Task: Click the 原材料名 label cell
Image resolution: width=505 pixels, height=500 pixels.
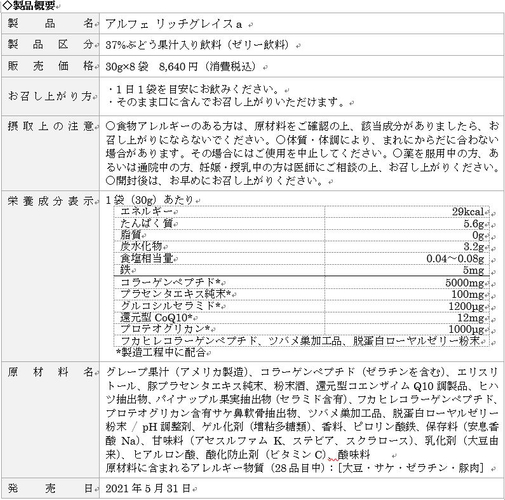Action: pos(51,419)
